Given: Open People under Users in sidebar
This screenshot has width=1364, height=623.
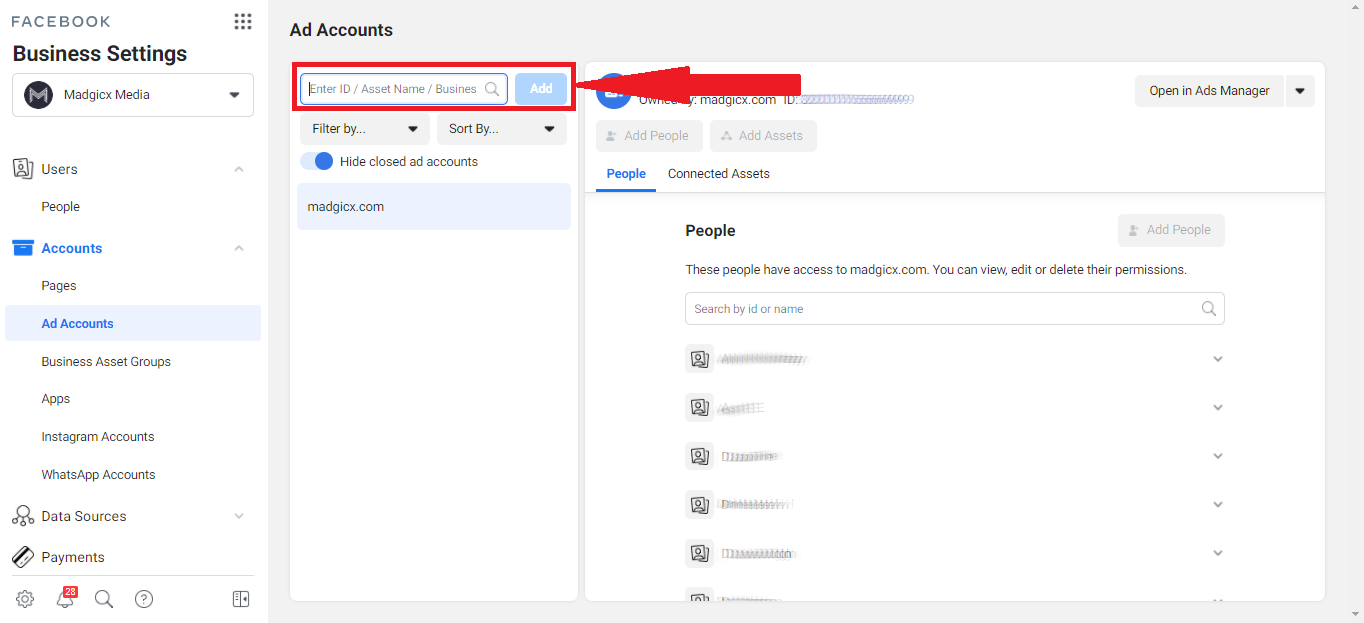Looking at the screenshot, I should click(61, 207).
